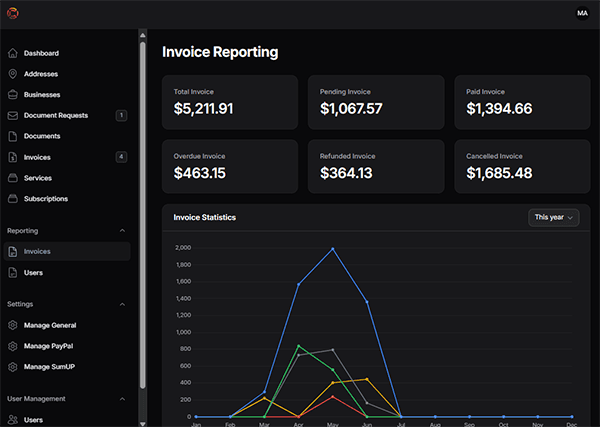The height and width of the screenshot is (427, 600).
Task: Click the blue line peak at May
Action: click(x=332, y=249)
